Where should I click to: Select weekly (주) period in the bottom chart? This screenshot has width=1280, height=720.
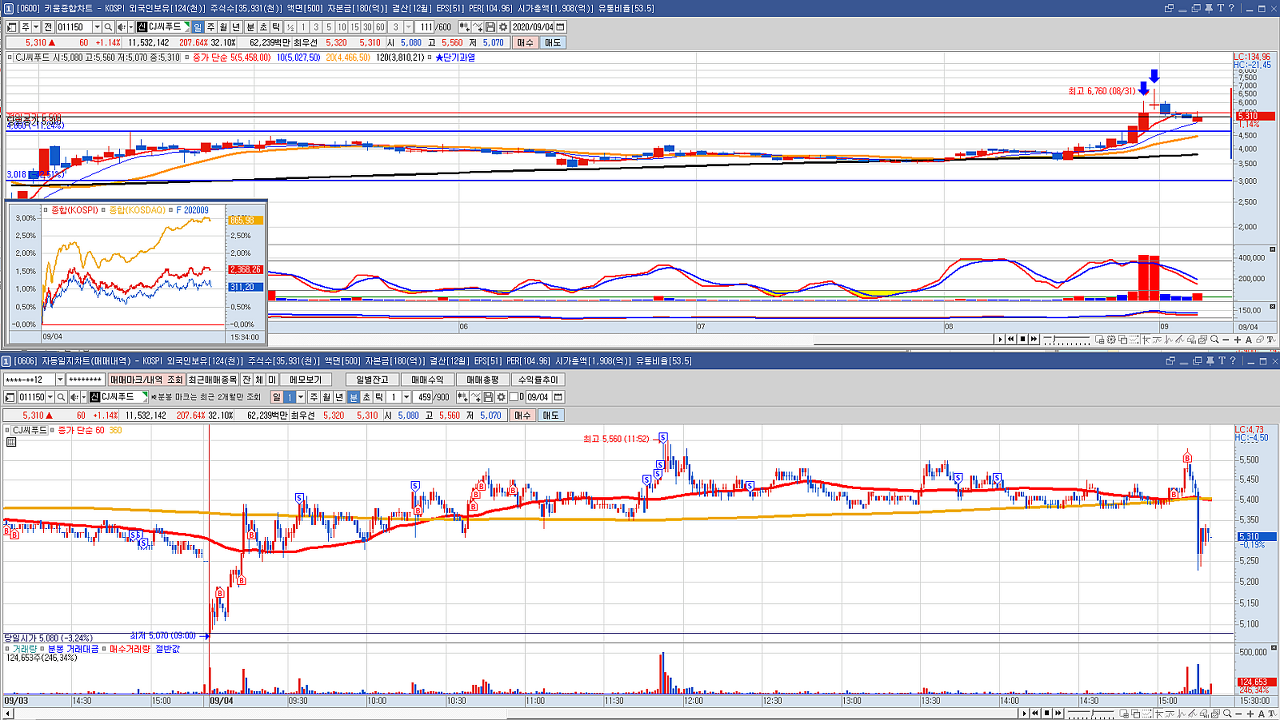coord(314,398)
